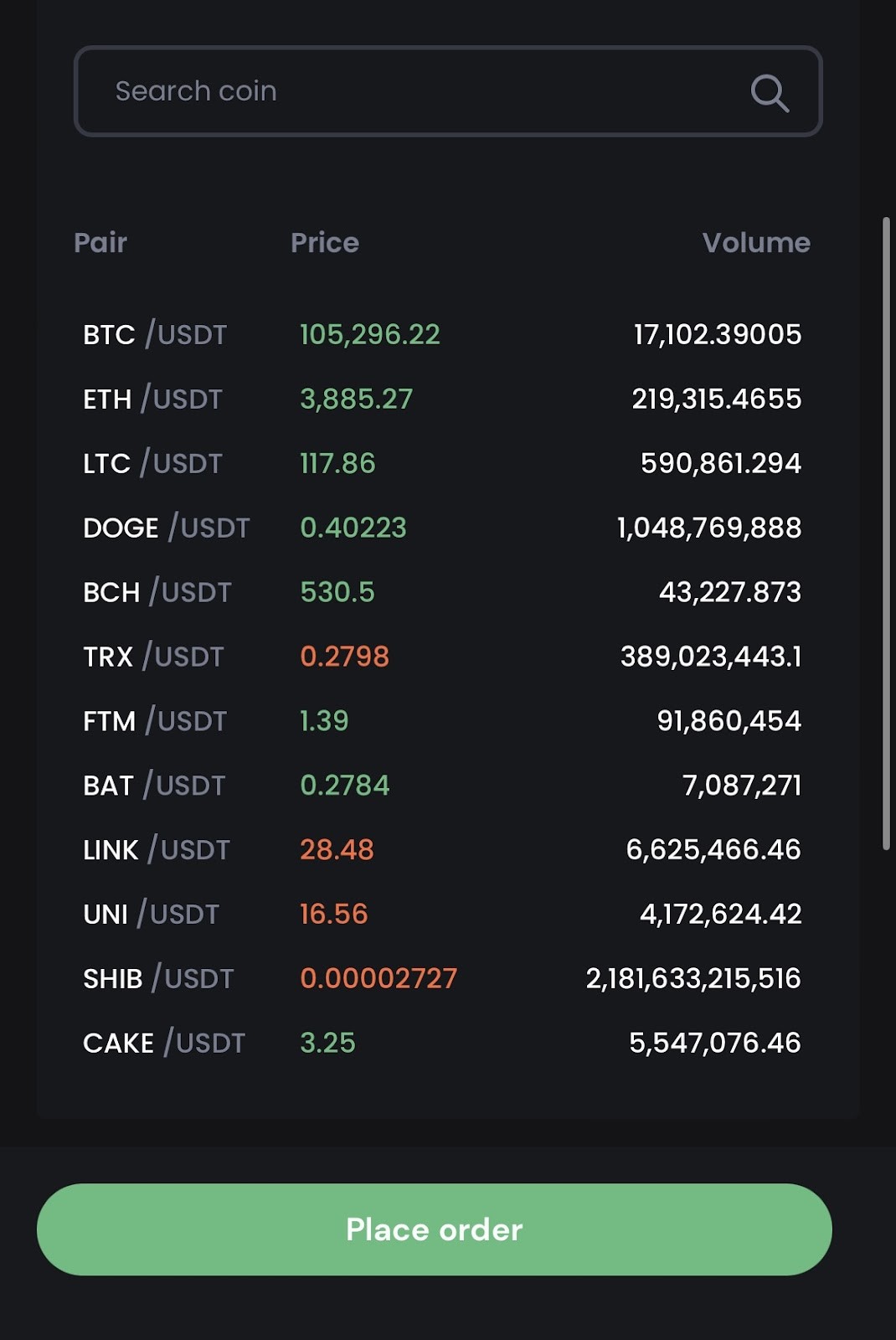Screen dimensions: 896x1340
Task: Select the DOGE/USDT pair row
Action: pos(166,528)
